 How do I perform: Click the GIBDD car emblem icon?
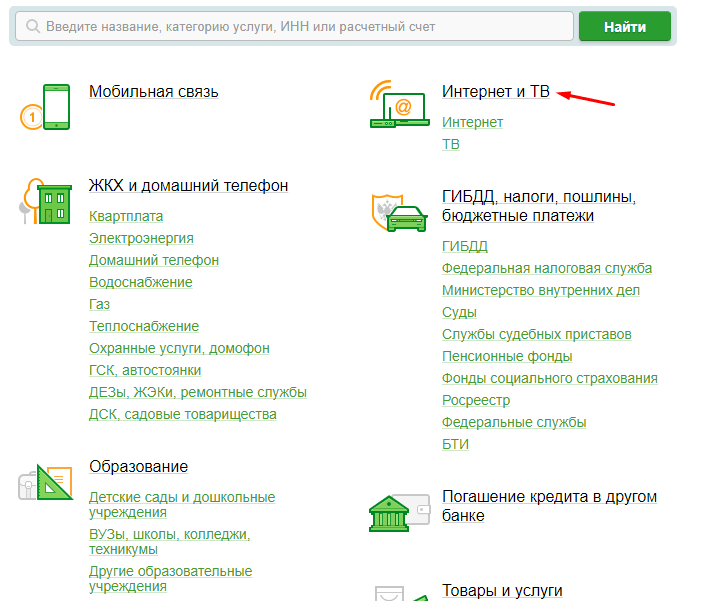[x=399, y=213]
